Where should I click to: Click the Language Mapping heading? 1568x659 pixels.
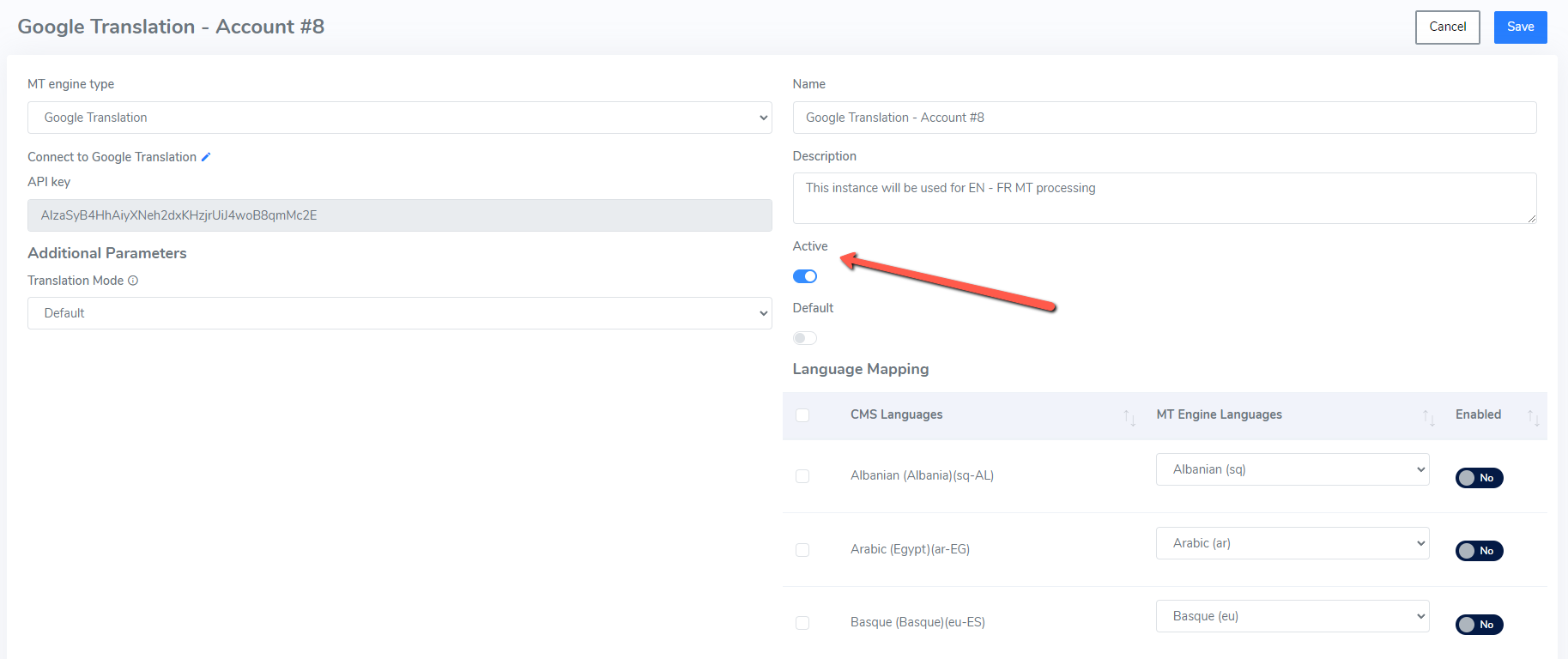[861, 369]
